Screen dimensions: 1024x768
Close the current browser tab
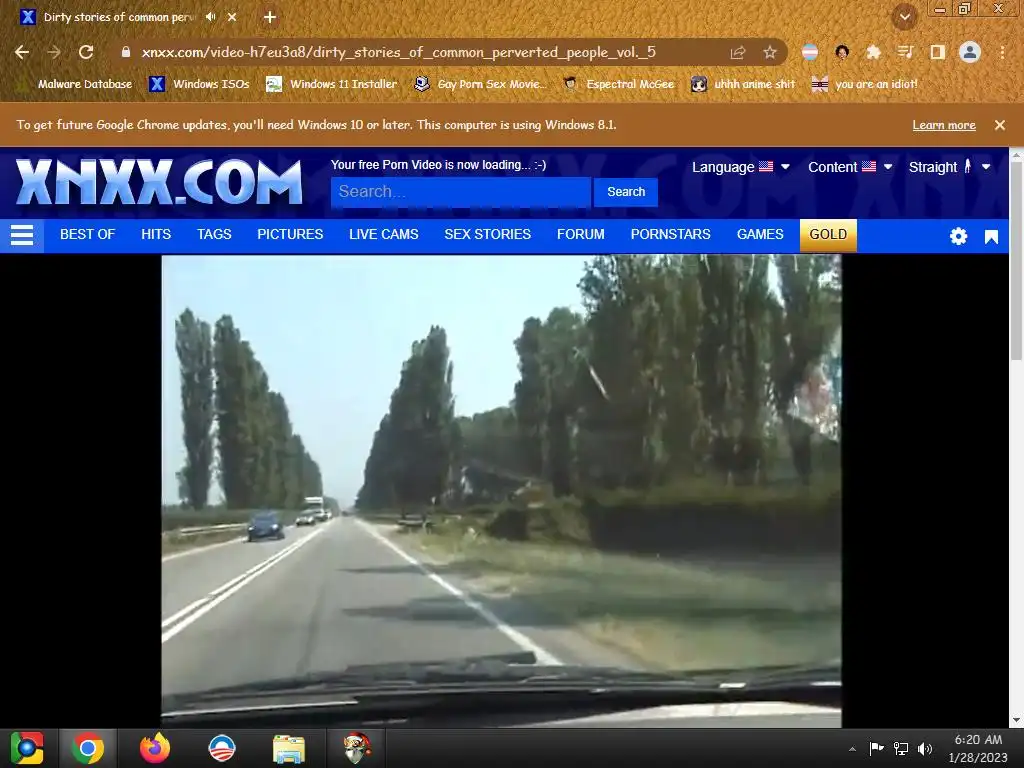point(232,17)
